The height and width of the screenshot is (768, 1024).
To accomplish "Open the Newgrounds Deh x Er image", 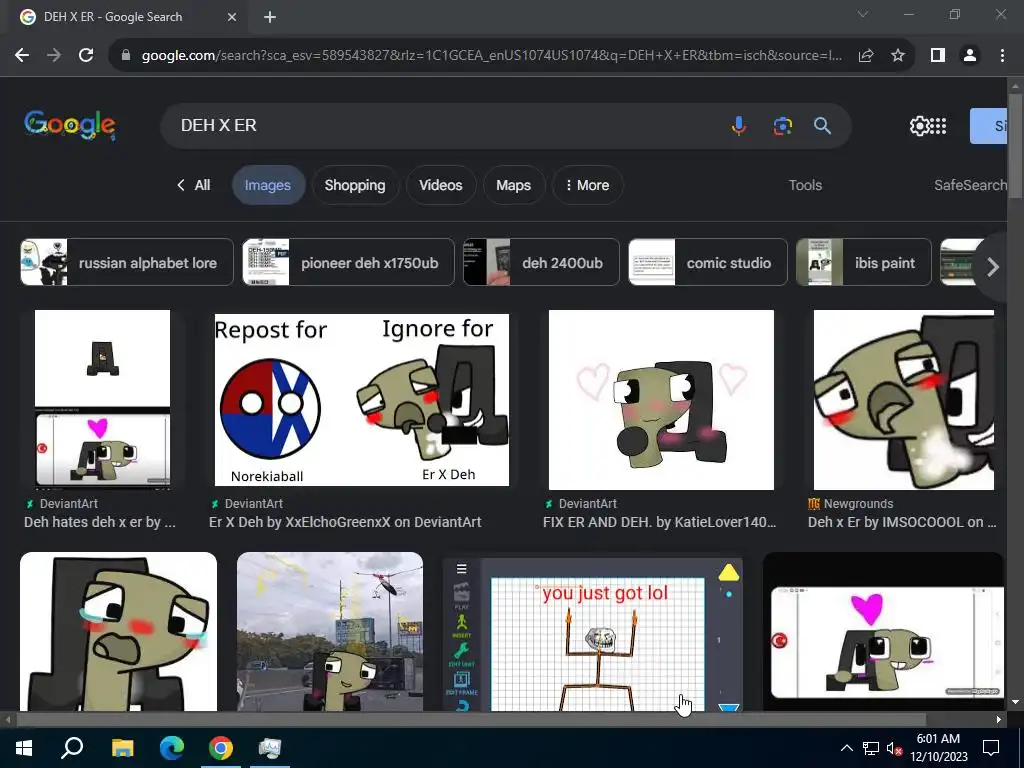I will click(904, 400).
